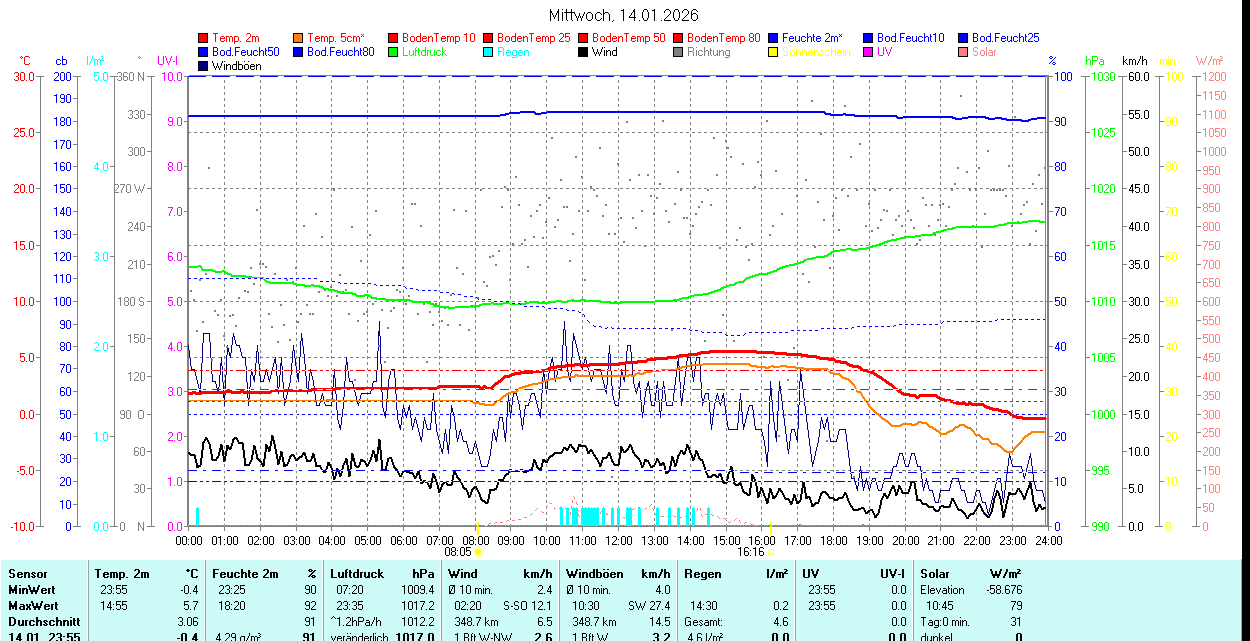
Task: Click the red Temp. 2m legend swatch
Action: [x=204, y=38]
